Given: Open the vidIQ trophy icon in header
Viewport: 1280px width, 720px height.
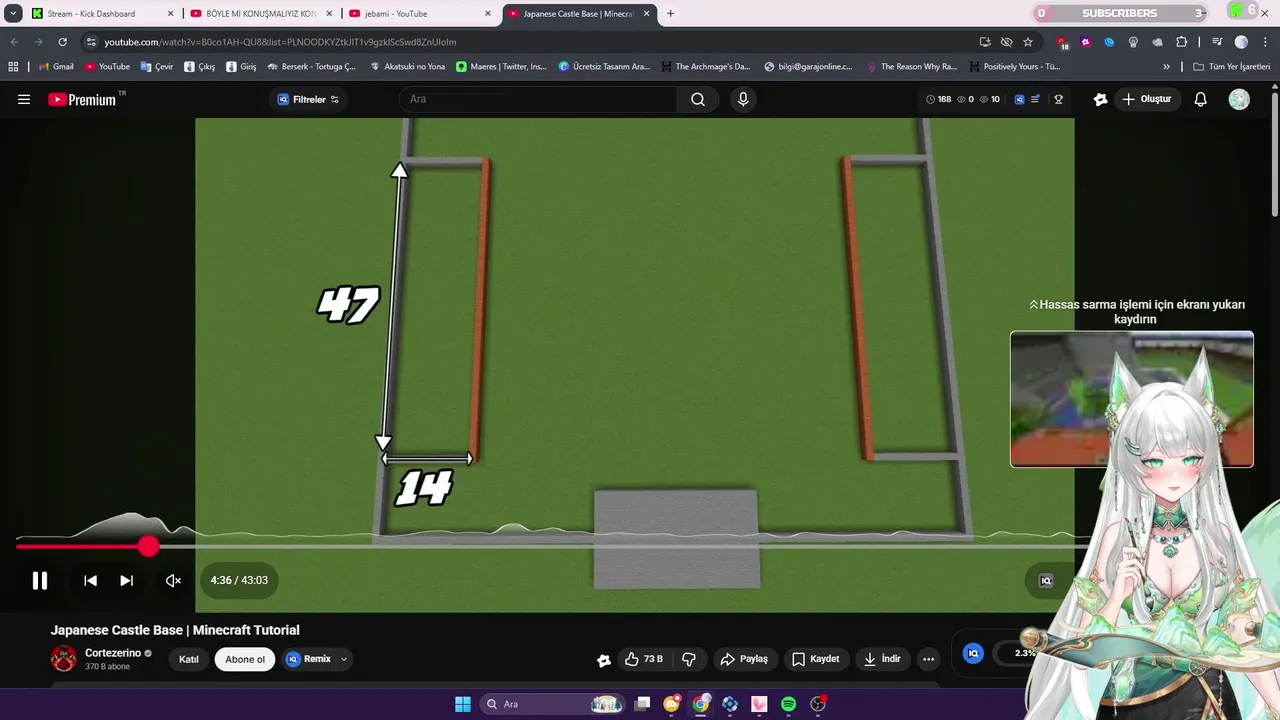Looking at the screenshot, I should coord(1058,99).
